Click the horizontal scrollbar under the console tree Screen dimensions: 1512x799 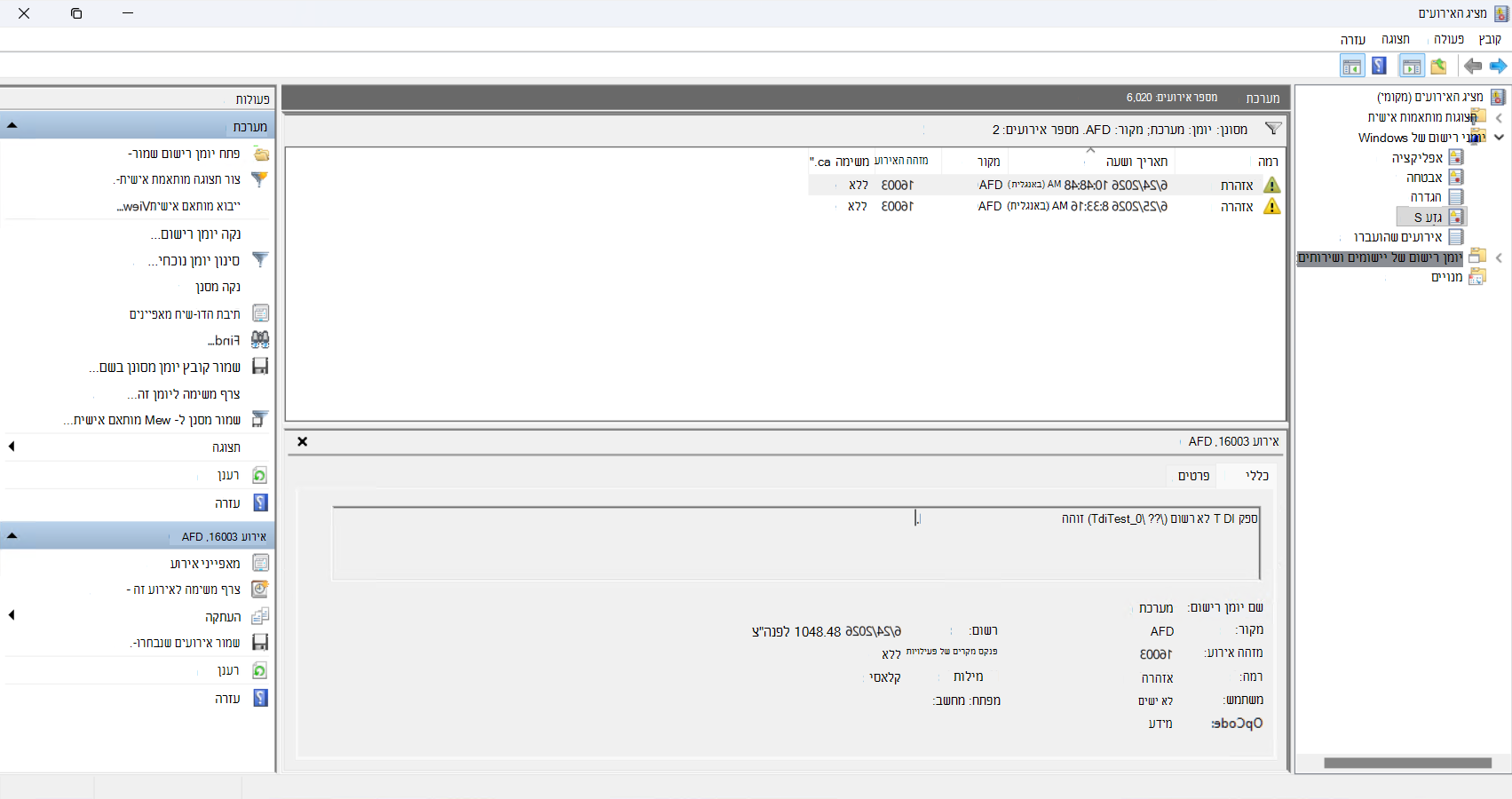(x=1407, y=763)
